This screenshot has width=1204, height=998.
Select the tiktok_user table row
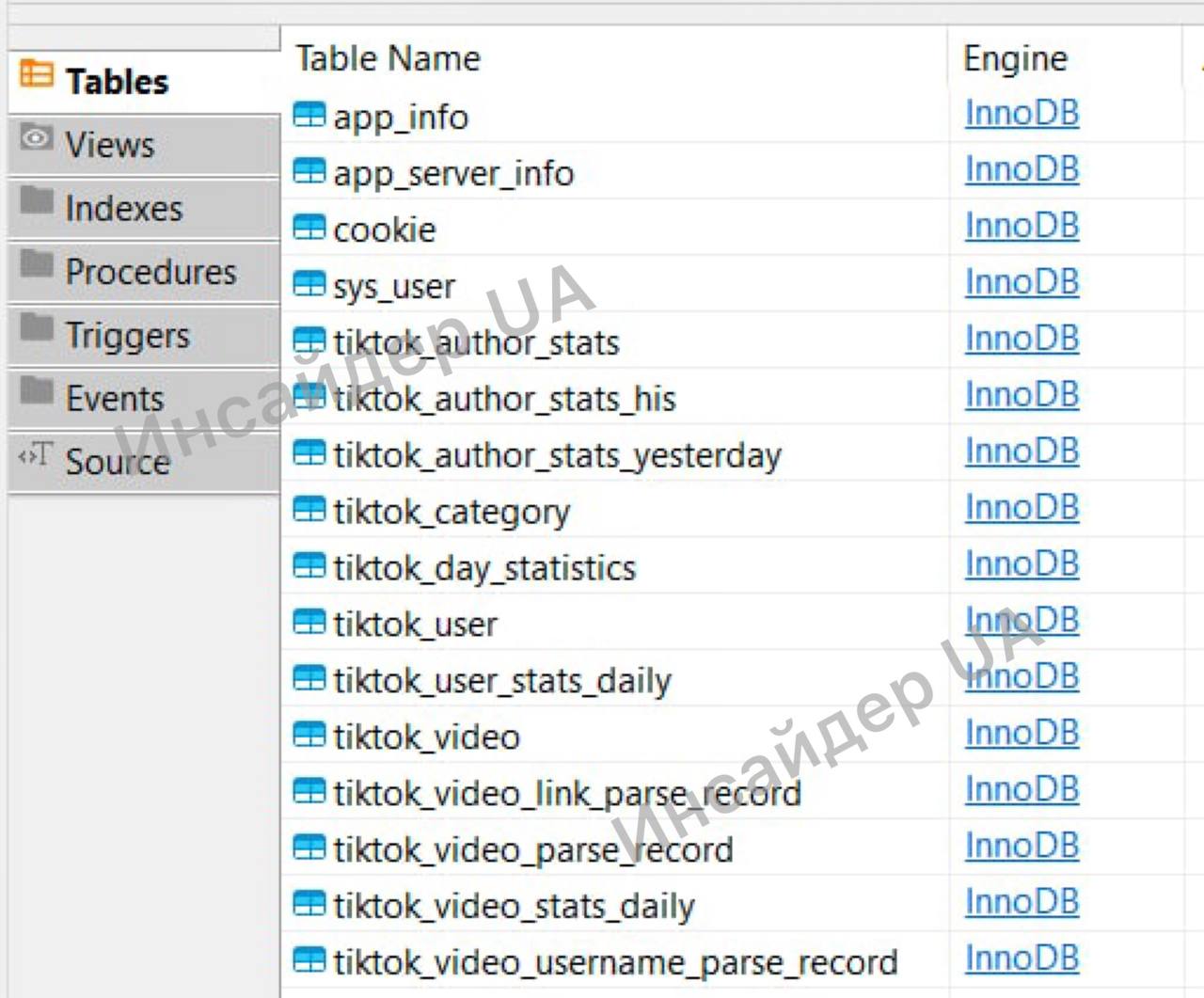pos(415,625)
